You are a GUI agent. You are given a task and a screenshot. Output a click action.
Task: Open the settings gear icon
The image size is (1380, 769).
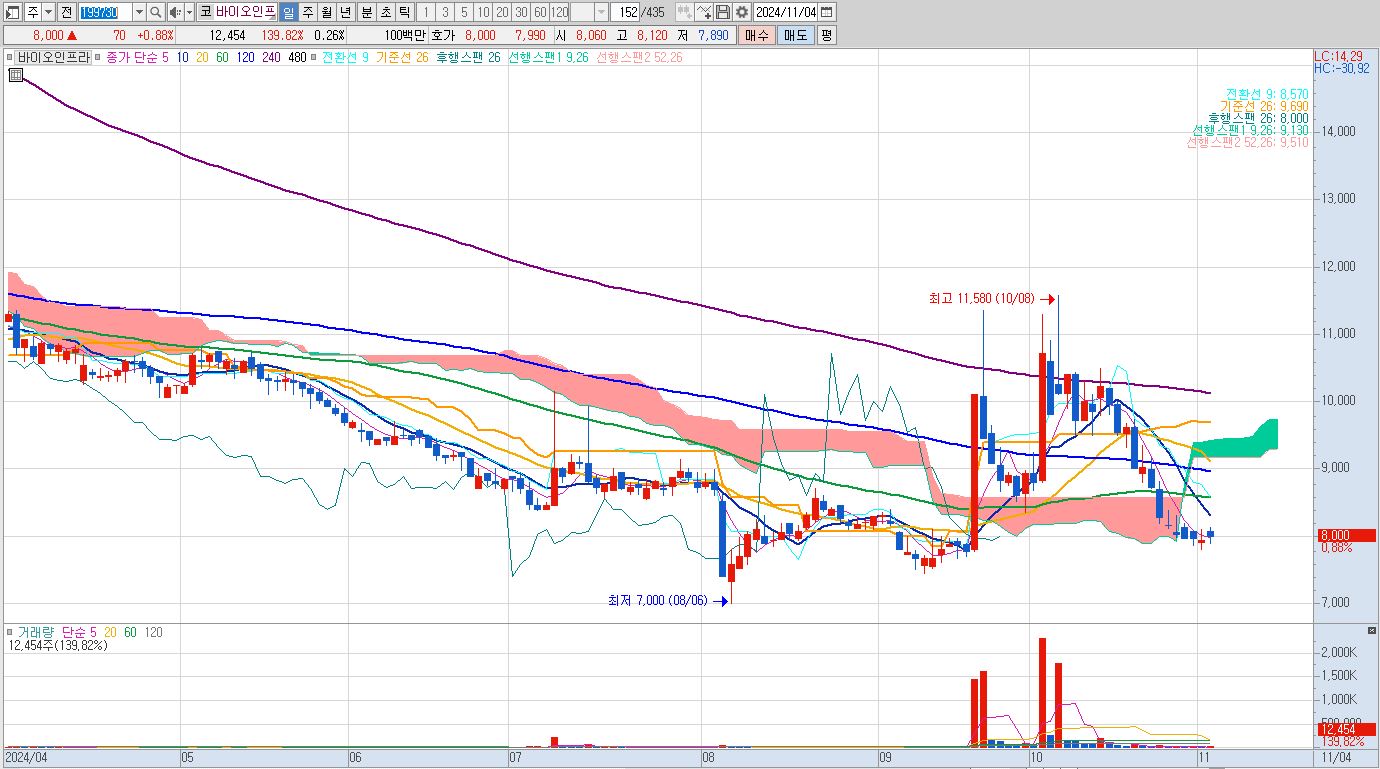[741, 12]
